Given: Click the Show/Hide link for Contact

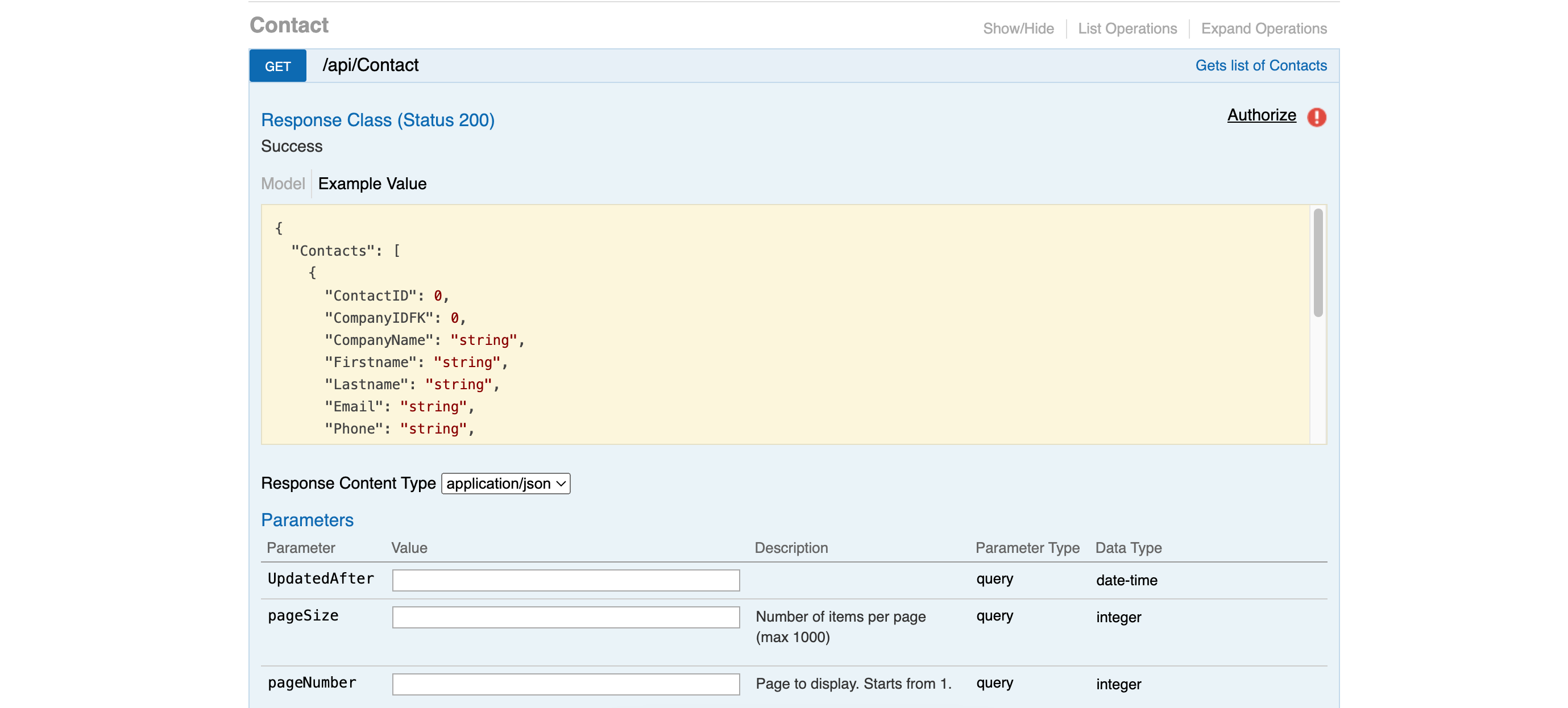Looking at the screenshot, I should pyautogui.click(x=1018, y=28).
